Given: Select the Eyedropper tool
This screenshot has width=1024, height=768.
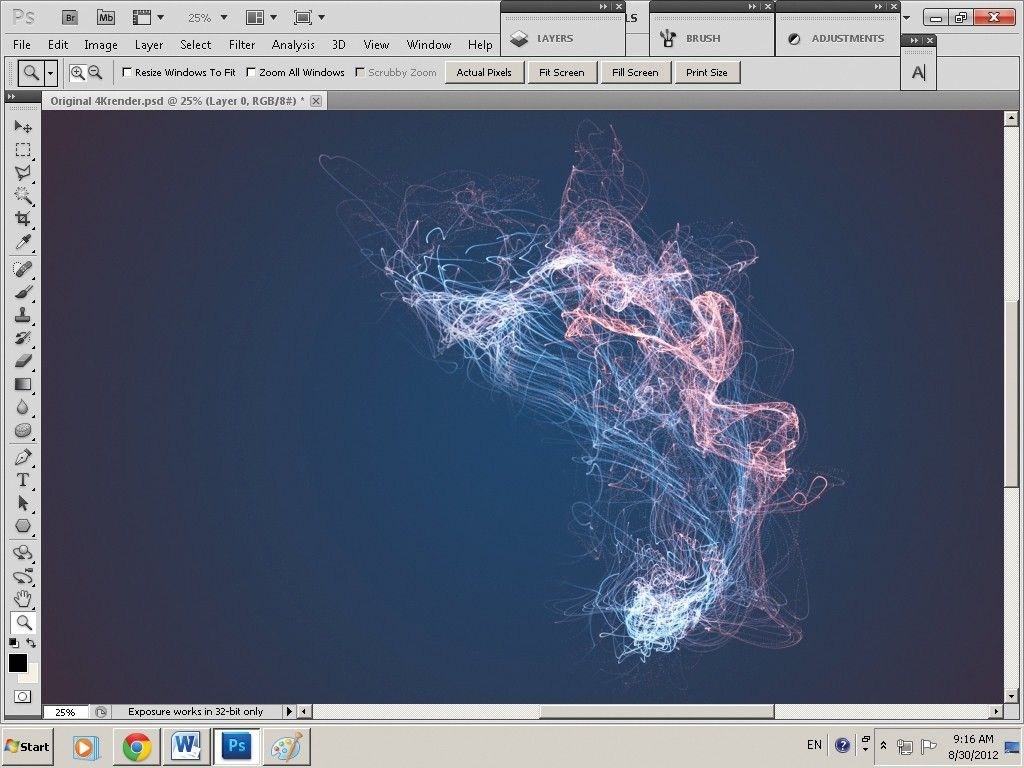Looking at the screenshot, I should coord(23,242).
